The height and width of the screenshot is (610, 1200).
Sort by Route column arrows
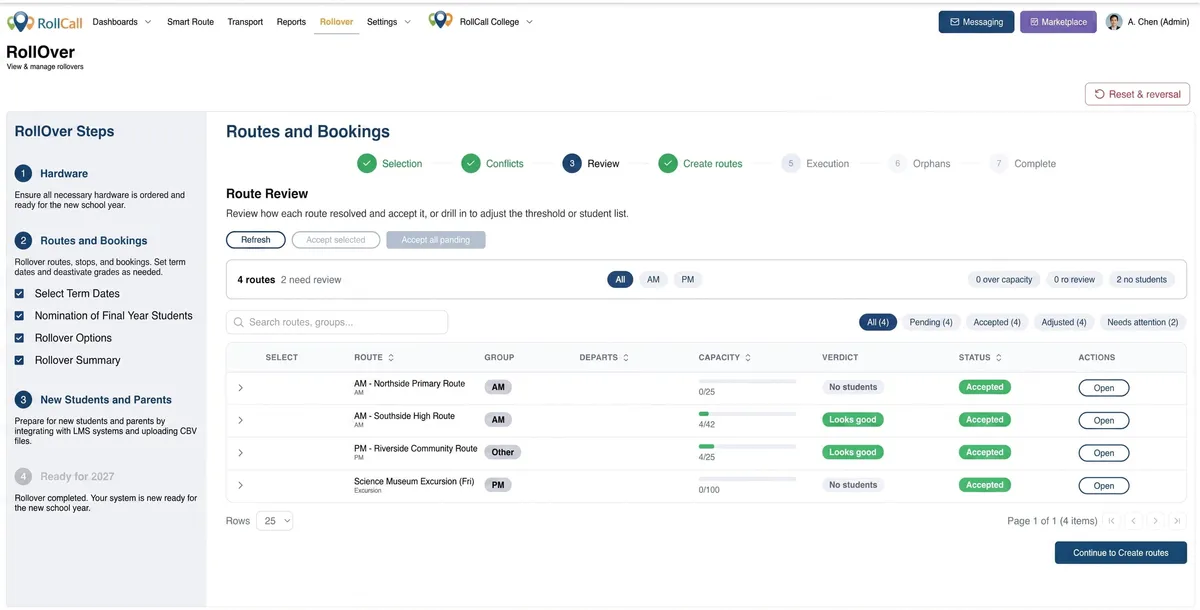(x=391, y=357)
